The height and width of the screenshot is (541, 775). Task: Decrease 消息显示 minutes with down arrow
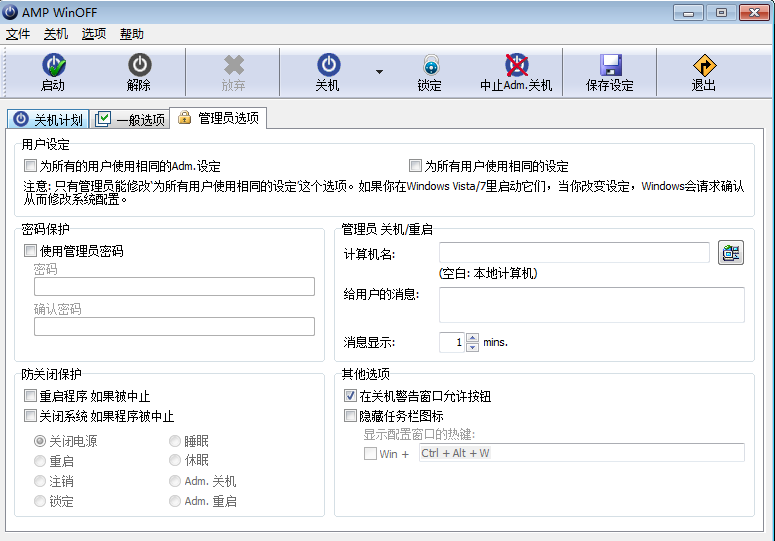[472, 347]
